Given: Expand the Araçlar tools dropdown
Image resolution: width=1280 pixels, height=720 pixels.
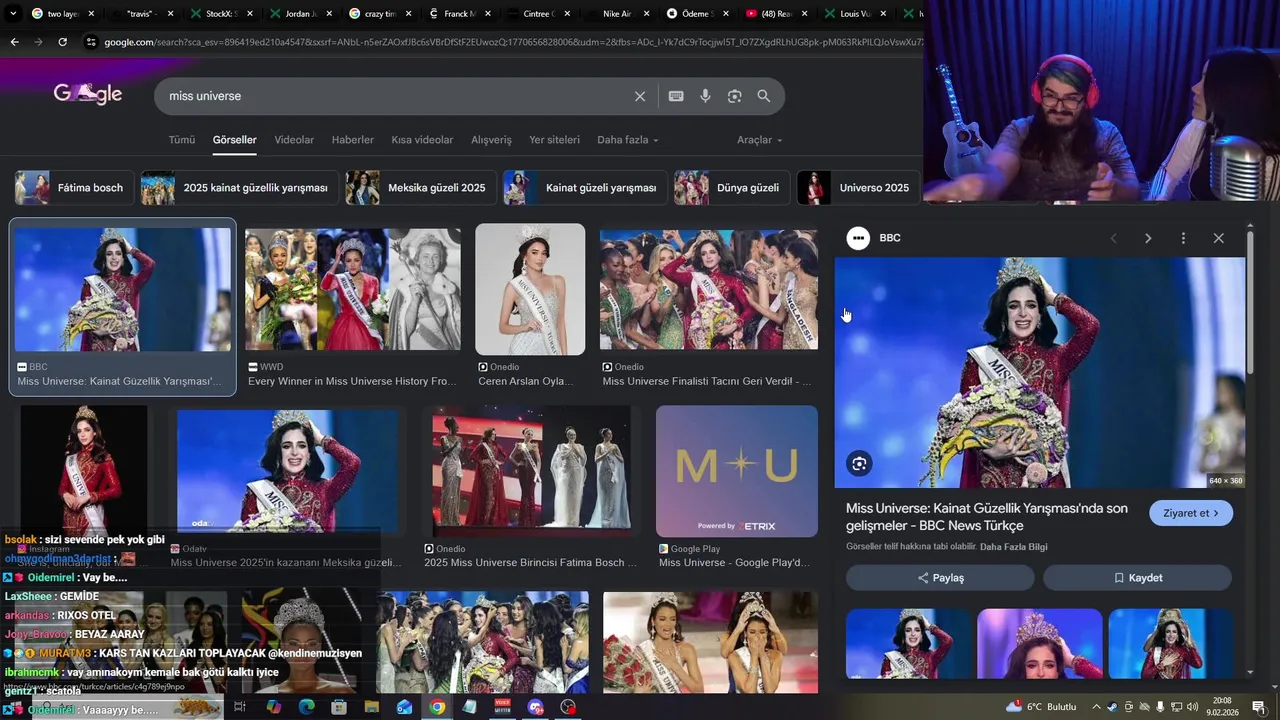Looking at the screenshot, I should tap(760, 140).
